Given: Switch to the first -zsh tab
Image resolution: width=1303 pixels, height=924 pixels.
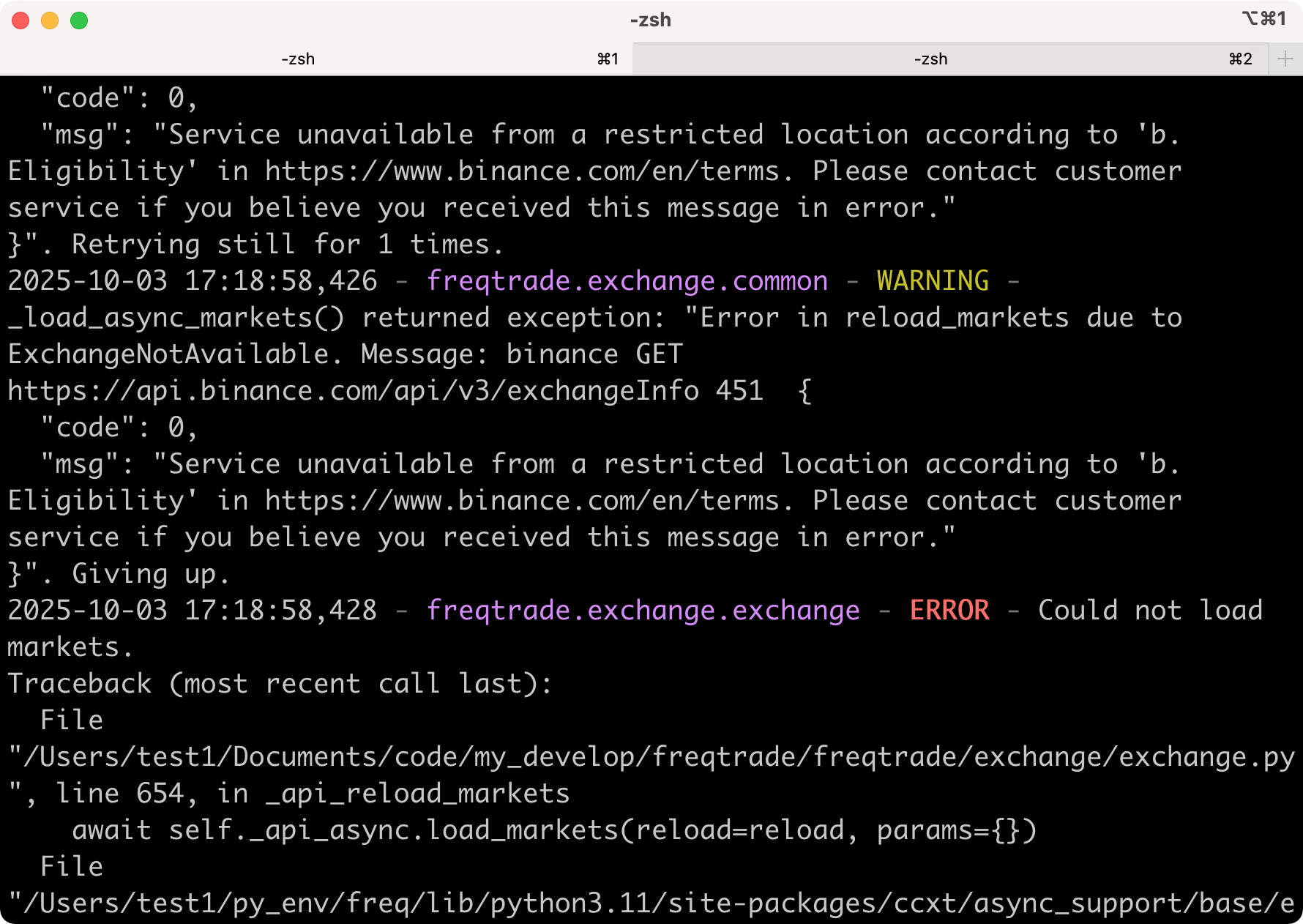Looking at the screenshot, I should point(316,59).
